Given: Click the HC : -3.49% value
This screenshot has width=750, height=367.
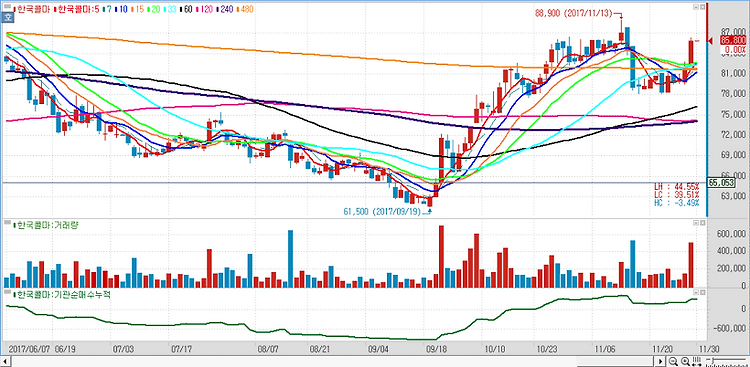Looking at the screenshot, I should 676,203.
